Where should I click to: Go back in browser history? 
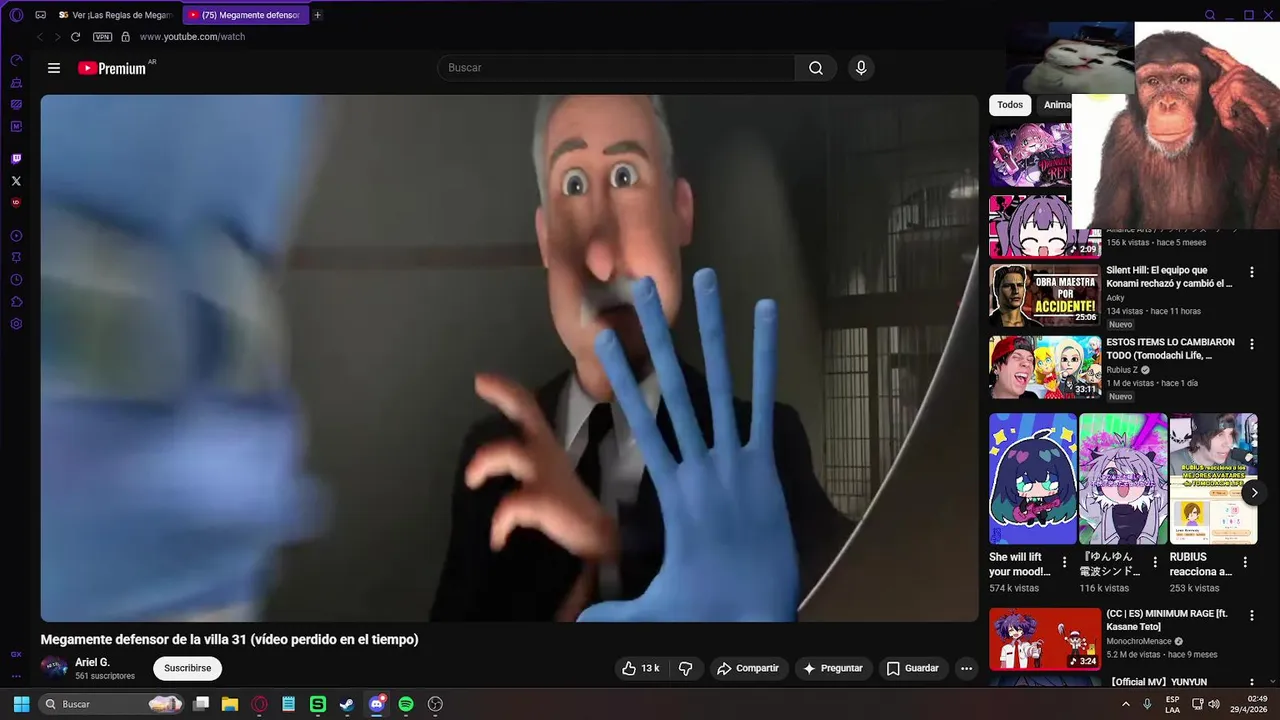(40, 37)
